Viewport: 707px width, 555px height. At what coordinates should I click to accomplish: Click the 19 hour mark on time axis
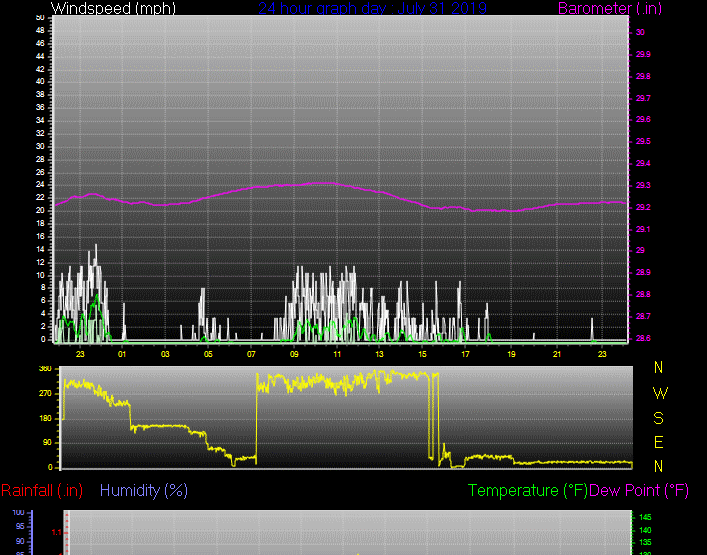(510, 354)
